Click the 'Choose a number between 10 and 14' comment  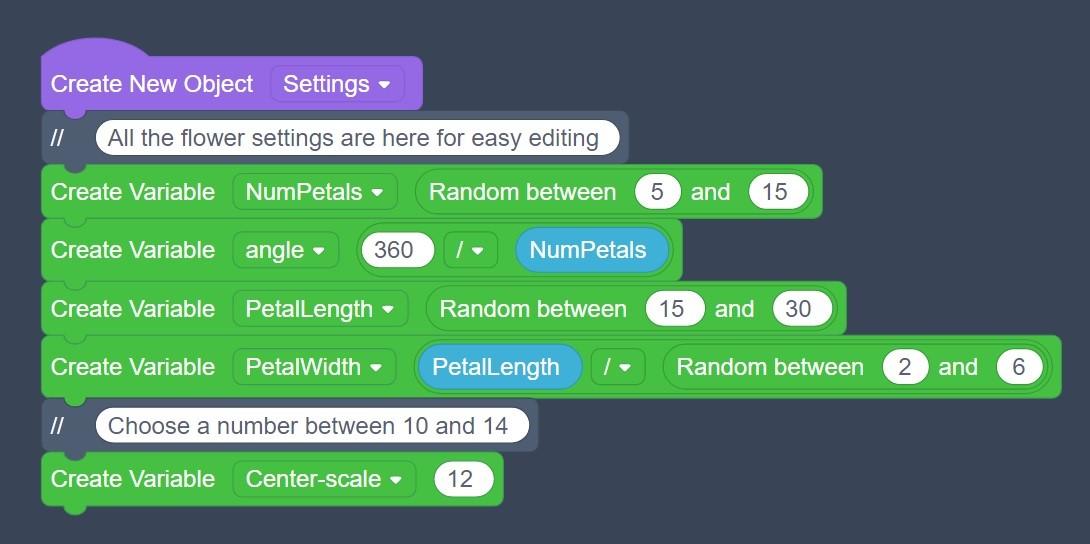click(x=307, y=426)
